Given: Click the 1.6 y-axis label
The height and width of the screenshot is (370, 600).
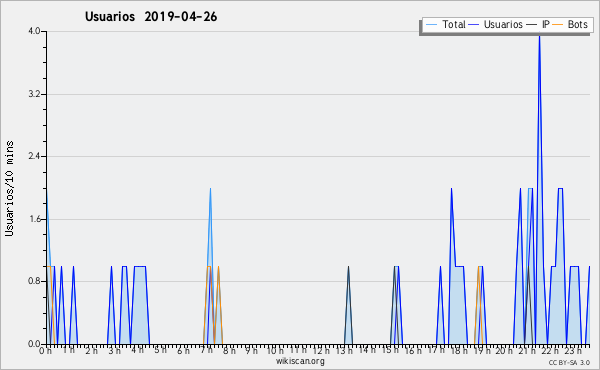Looking at the screenshot, I should [34, 219].
